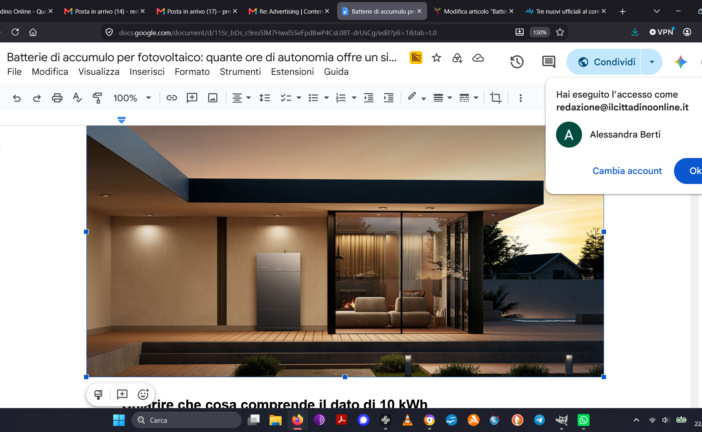Open the Modifica menu
Viewport: 702px width, 432px height.
pyautogui.click(x=50, y=72)
